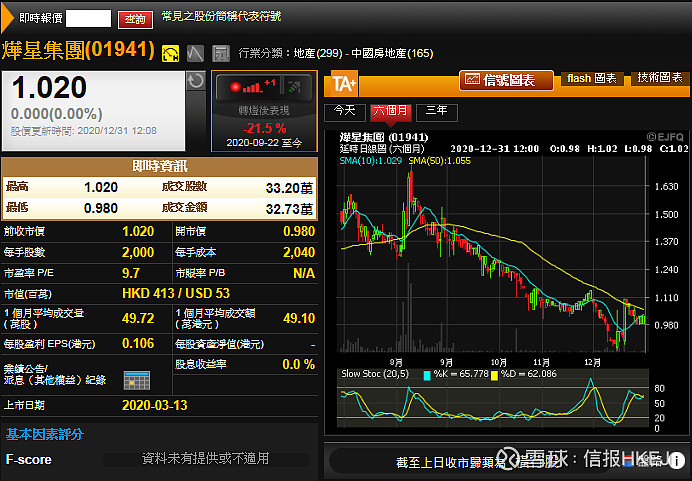Select the 三年 chart period

[436, 112]
